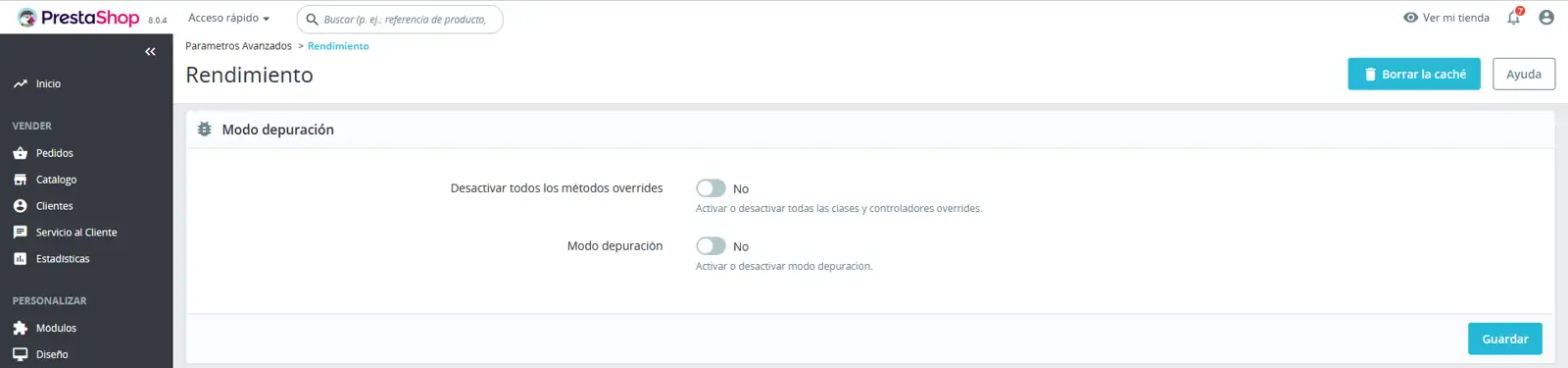Click the Ver mi tienda link
Viewport: 1568px width, 368px height.
1446,18
